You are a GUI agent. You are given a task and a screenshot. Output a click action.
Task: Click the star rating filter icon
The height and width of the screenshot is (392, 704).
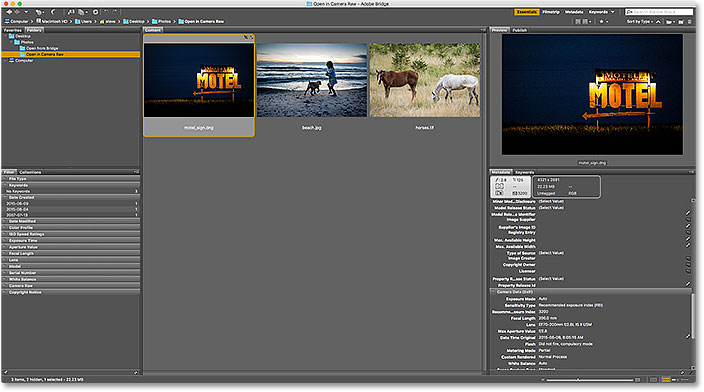click(x=602, y=22)
